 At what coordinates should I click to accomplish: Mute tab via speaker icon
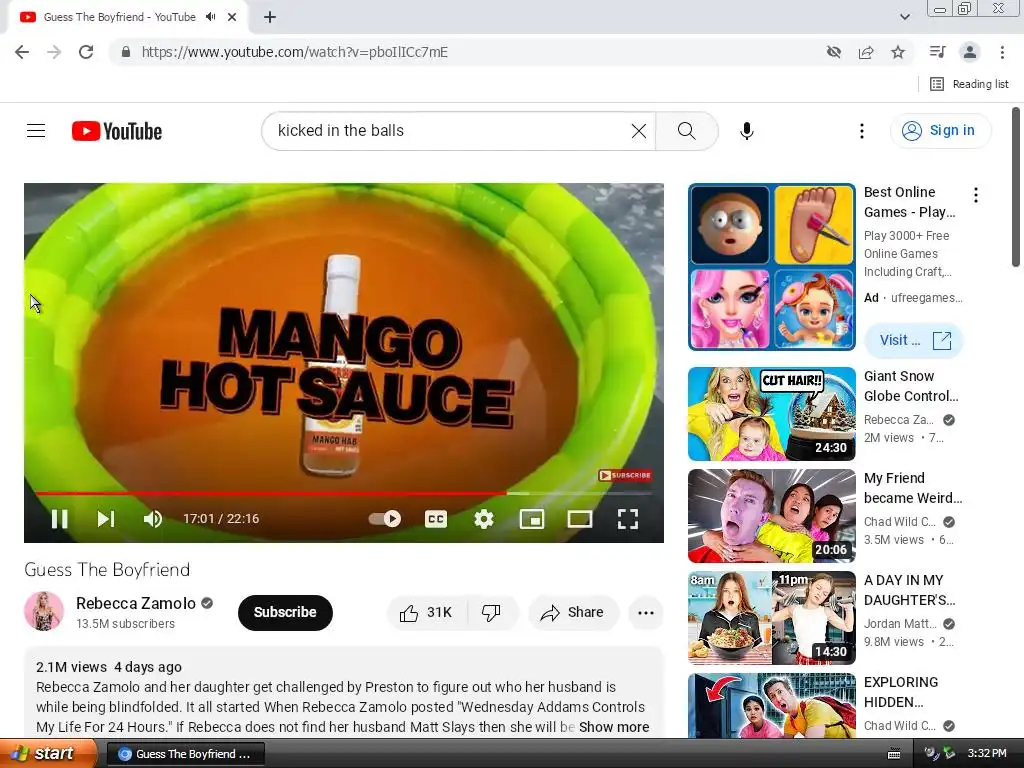tap(210, 17)
